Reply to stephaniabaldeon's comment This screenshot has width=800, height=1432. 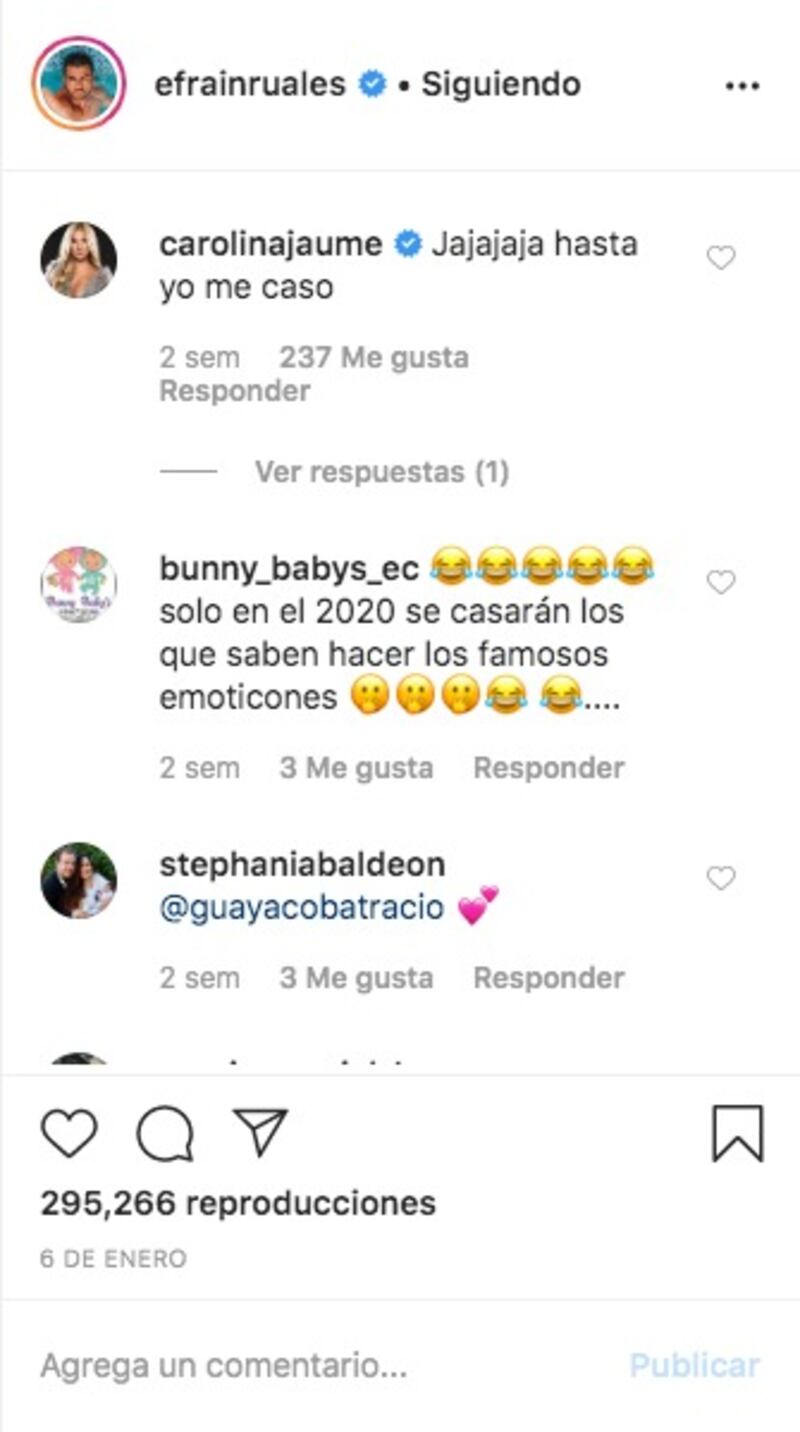pyautogui.click(x=549, y=978)
